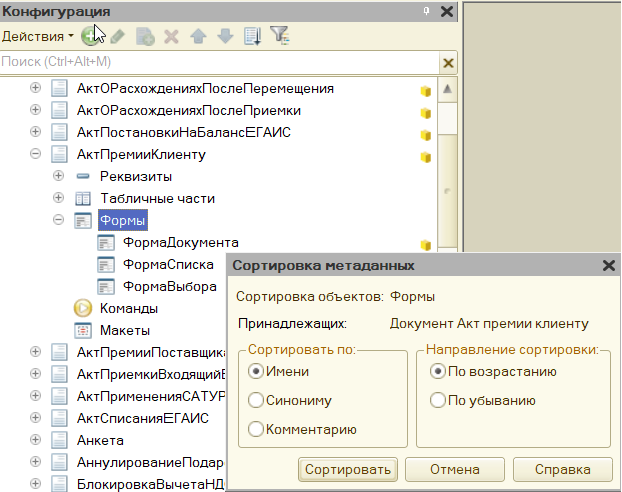The height and width of the screenshot is (492, 622).
Task: Click the Табличные части table icon
Action: [83, 198]
